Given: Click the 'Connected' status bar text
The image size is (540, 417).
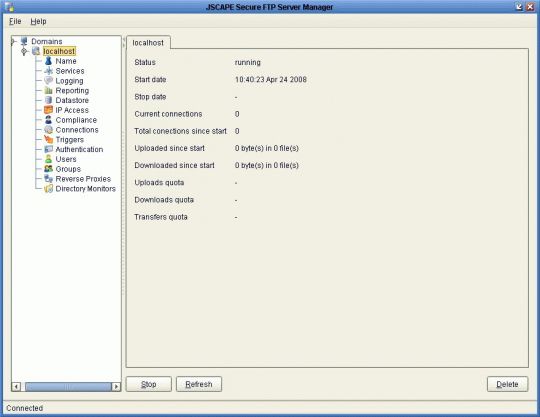Looking at the screenshot, I should [24, 408].
